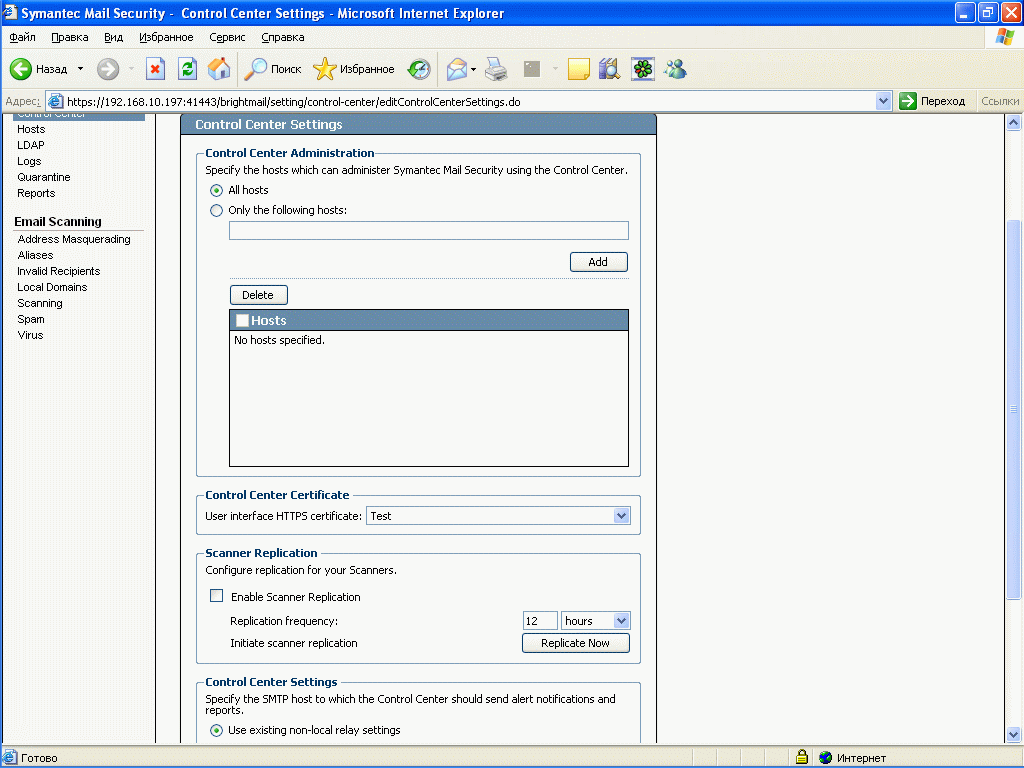Click the gray Edit toolbar icon
The width and height of the screenshot is (1024, 768).
click(532, 69)
